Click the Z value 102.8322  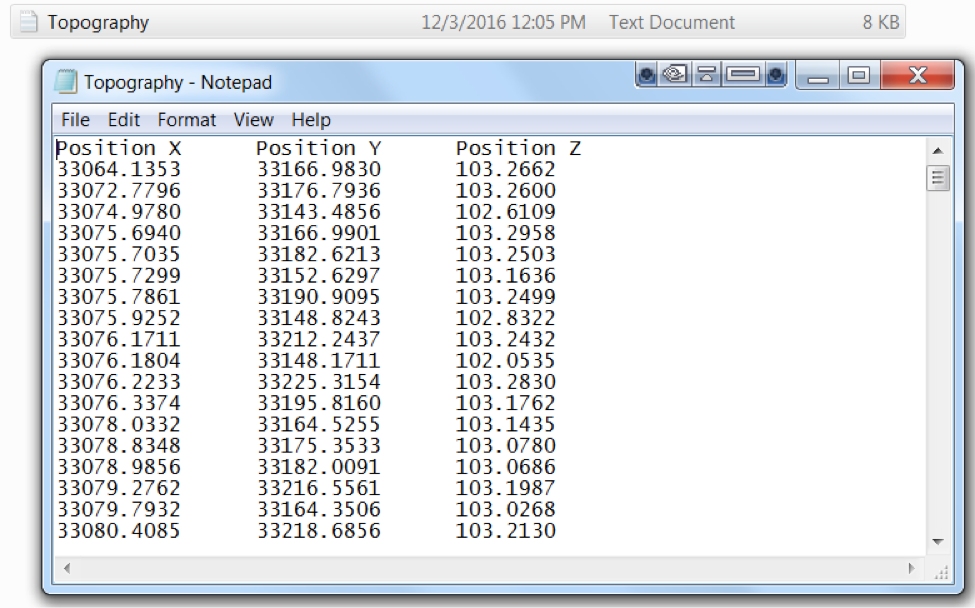506,318
